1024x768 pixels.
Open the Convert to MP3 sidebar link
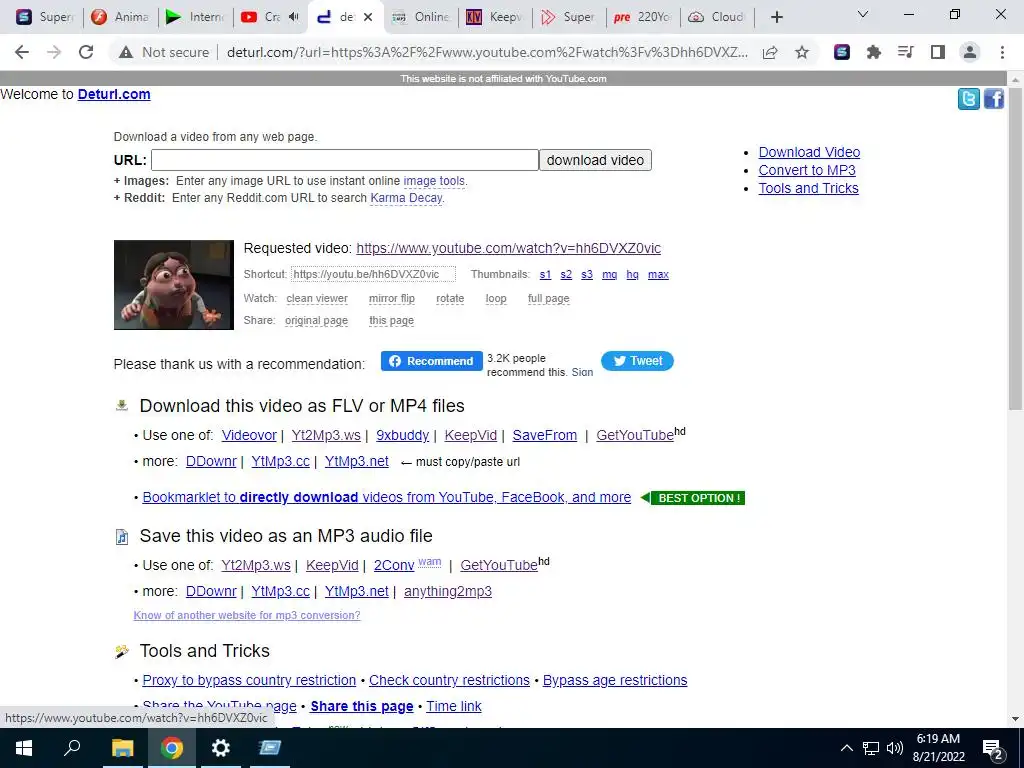[x=807, y=170]
